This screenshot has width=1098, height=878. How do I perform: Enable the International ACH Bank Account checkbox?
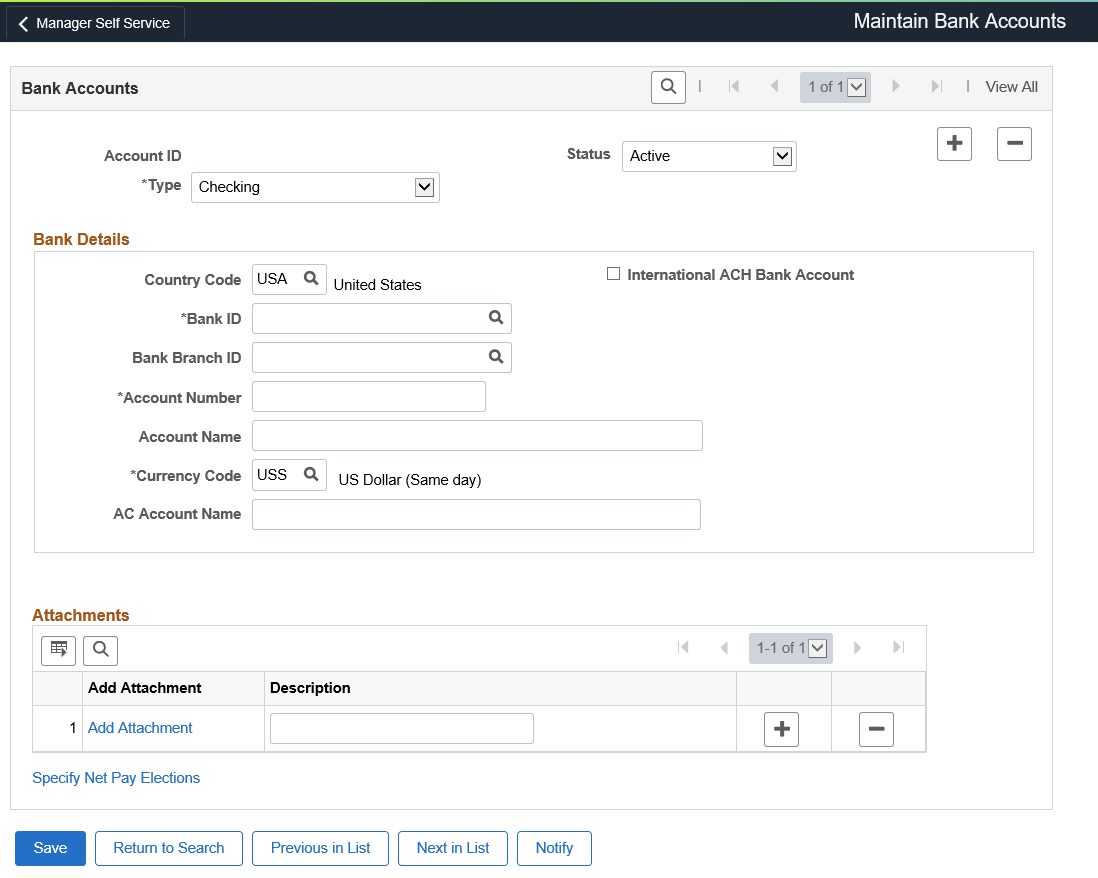click(613, 273)
